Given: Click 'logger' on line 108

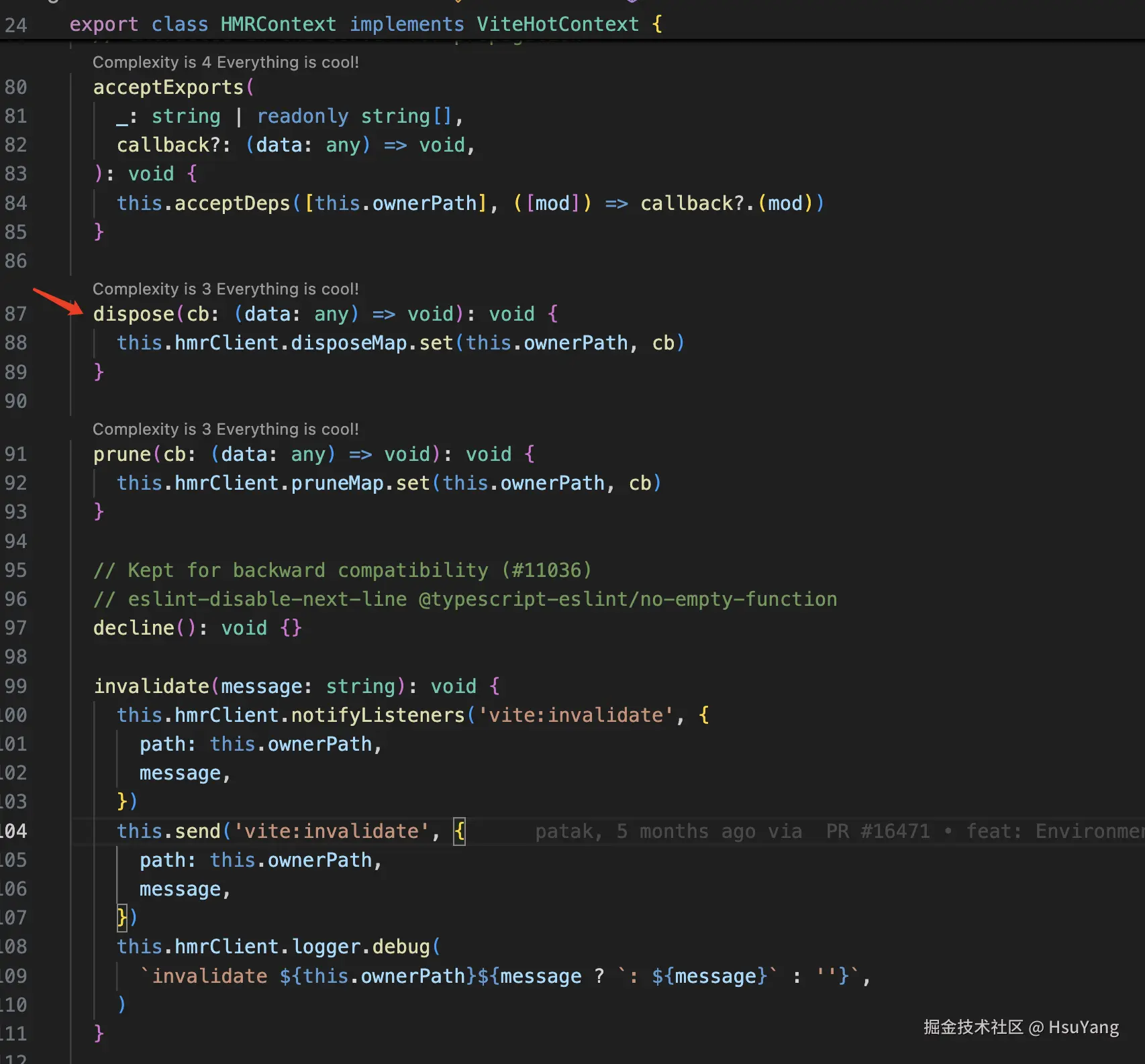Looking at the screenshot, I should point(327,947).
